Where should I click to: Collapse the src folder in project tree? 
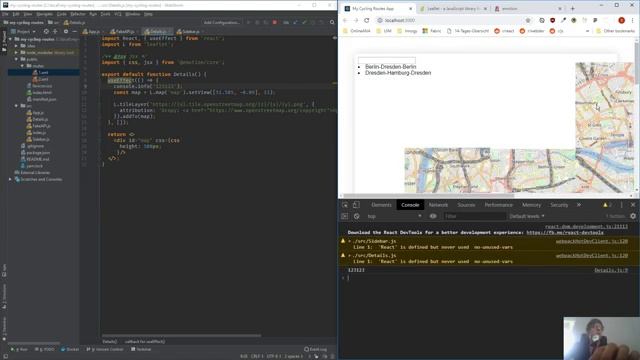tap(16, 106)
